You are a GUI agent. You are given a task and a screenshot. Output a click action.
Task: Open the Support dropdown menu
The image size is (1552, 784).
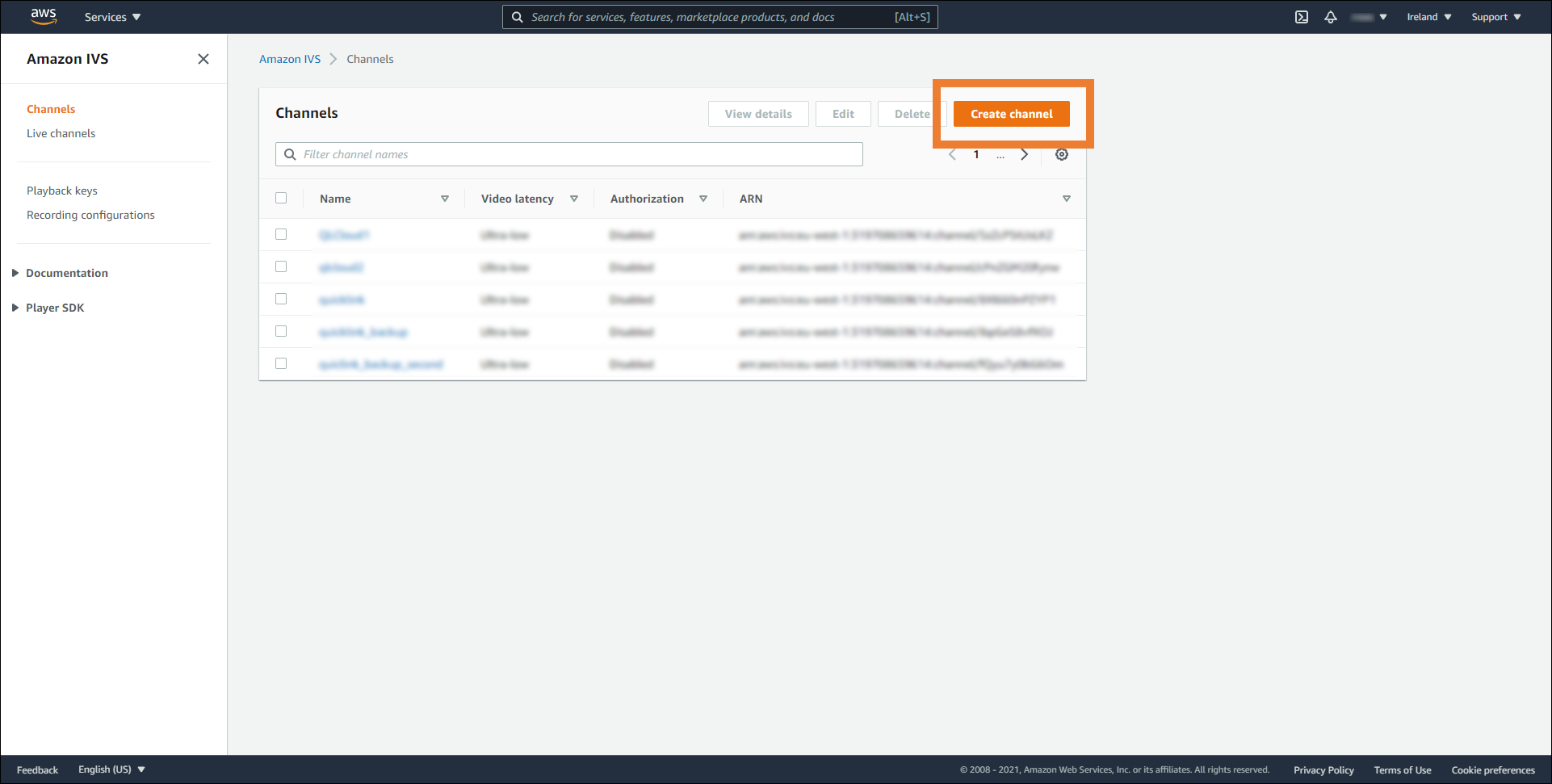1496,17
